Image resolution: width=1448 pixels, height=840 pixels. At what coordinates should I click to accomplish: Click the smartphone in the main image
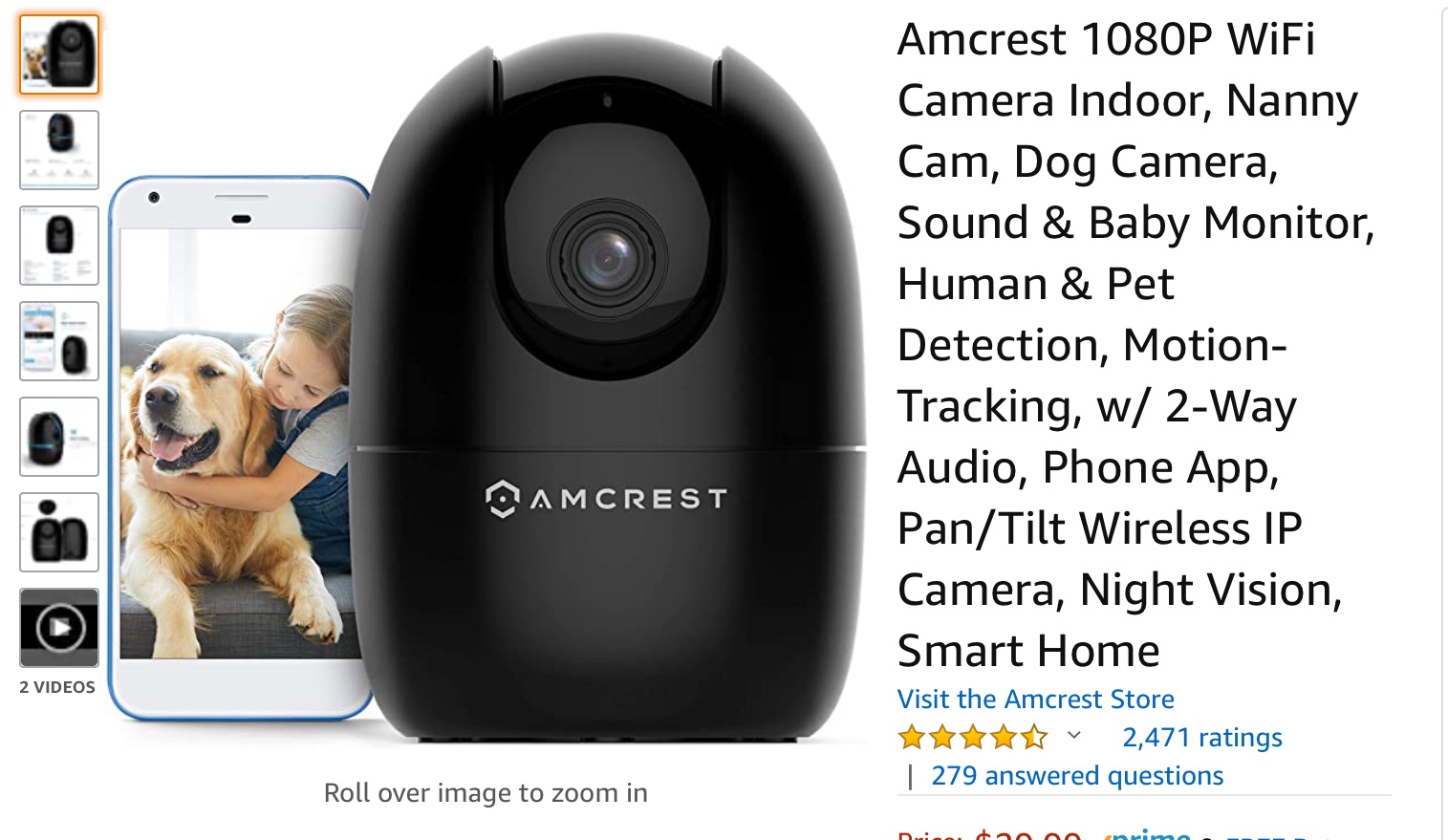tap(239, 447)
